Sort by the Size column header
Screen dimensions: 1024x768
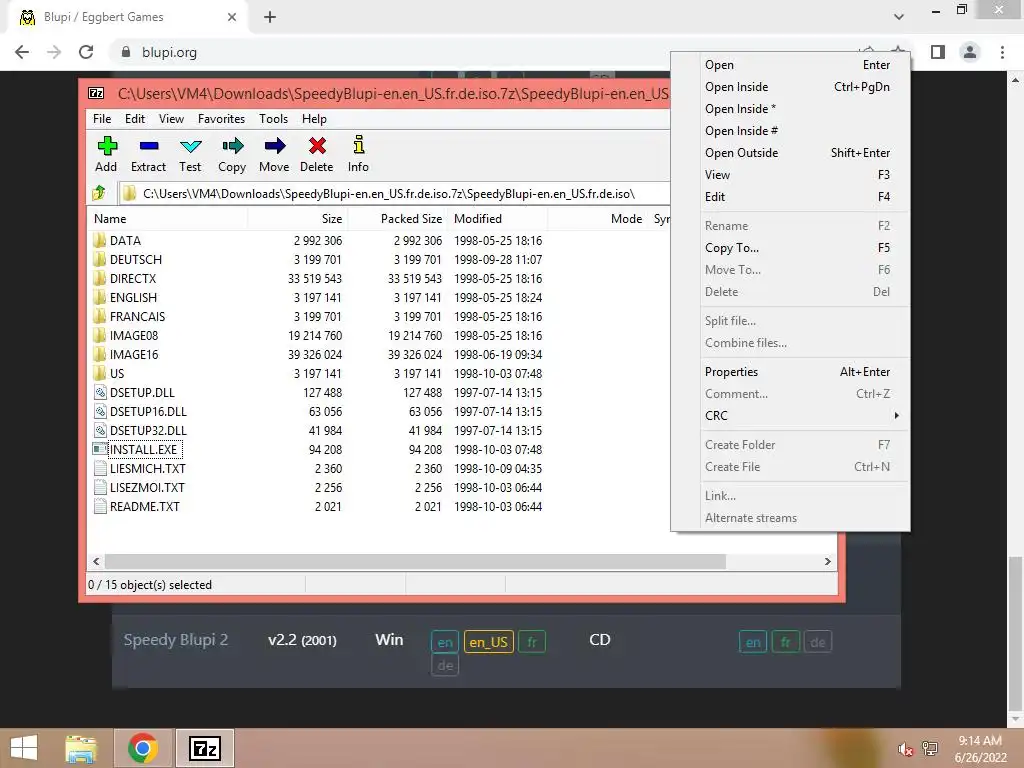point(298,219)
